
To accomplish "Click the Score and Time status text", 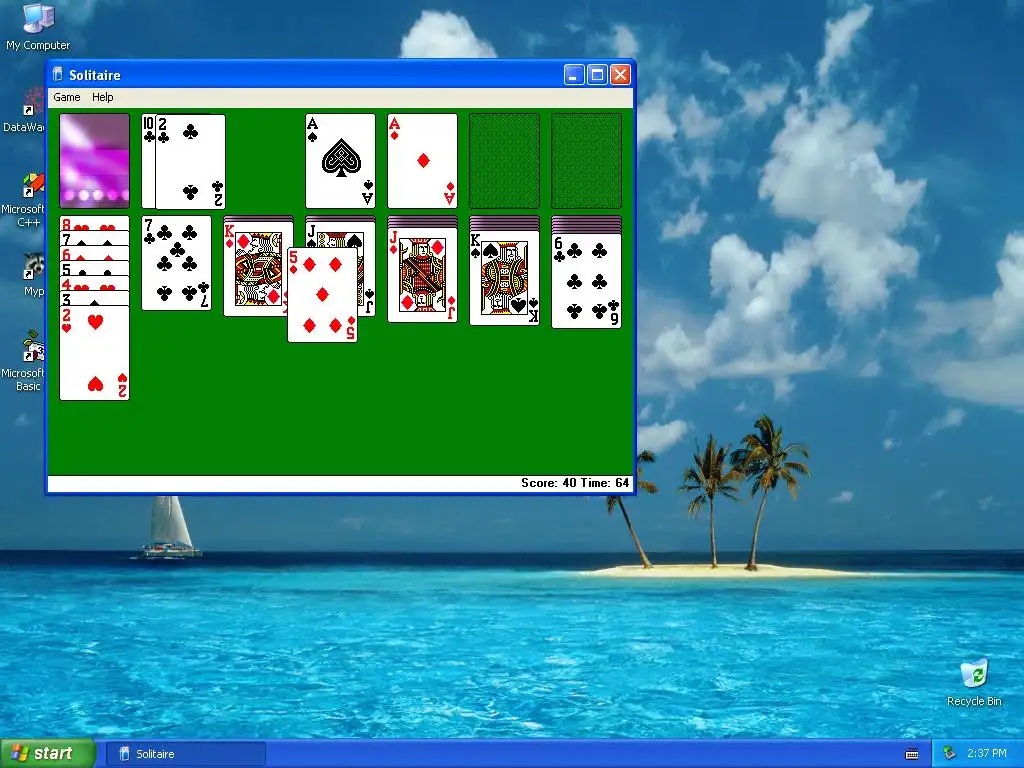I will (x=575, y=483).
